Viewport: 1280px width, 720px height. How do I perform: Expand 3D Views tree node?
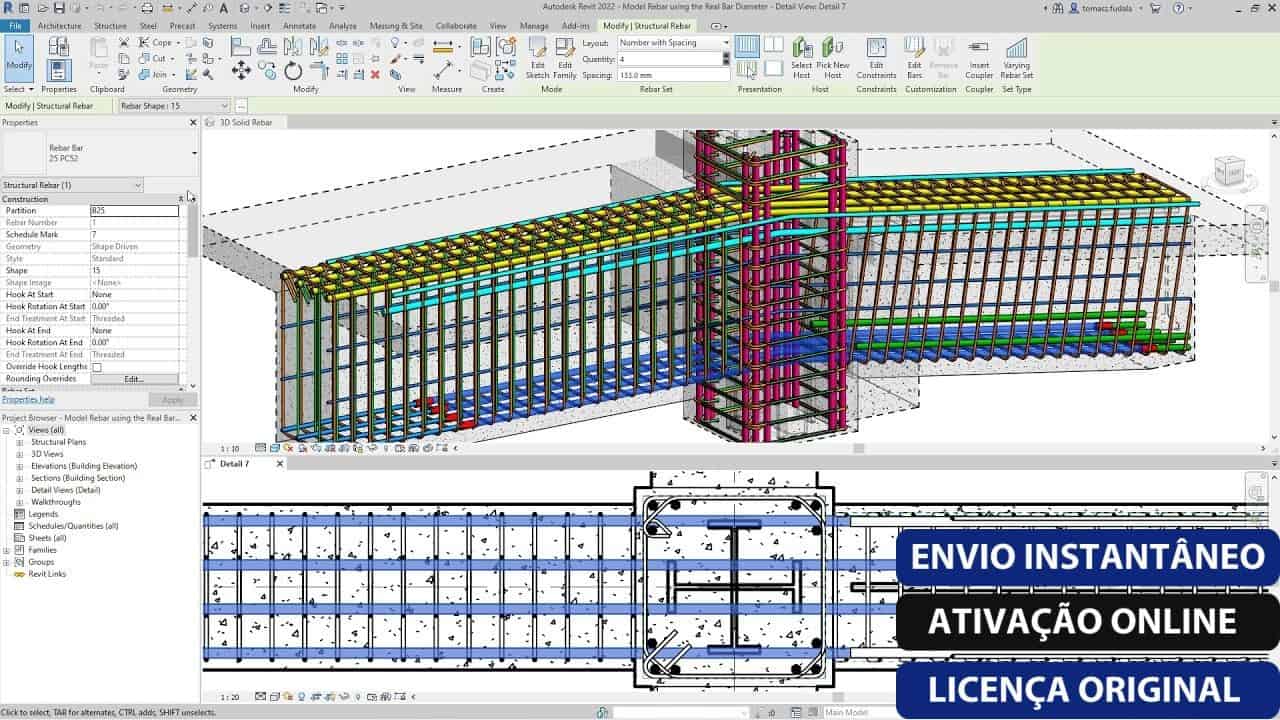(x=19, y=454)
